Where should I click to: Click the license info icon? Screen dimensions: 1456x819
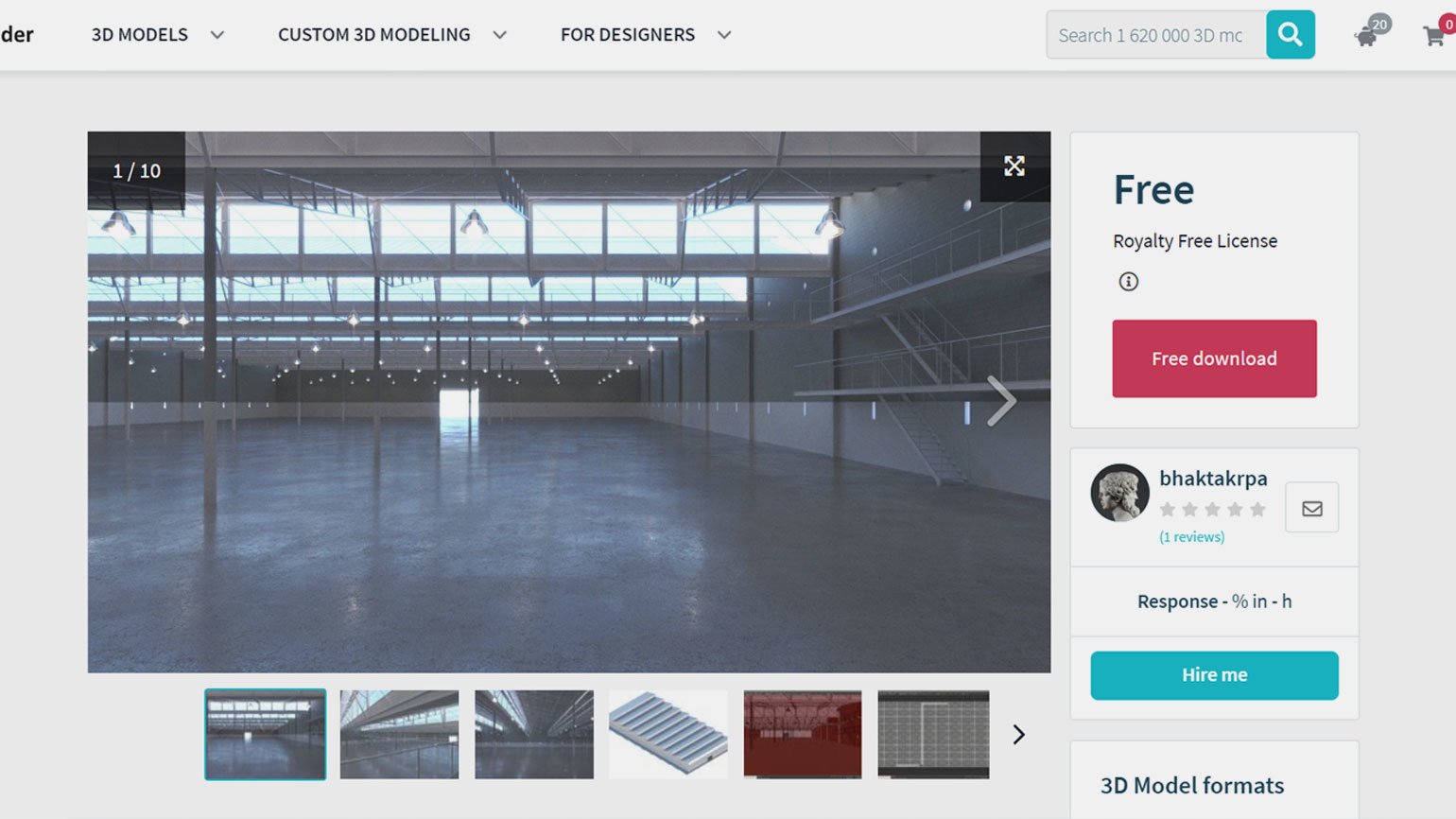1128,281
